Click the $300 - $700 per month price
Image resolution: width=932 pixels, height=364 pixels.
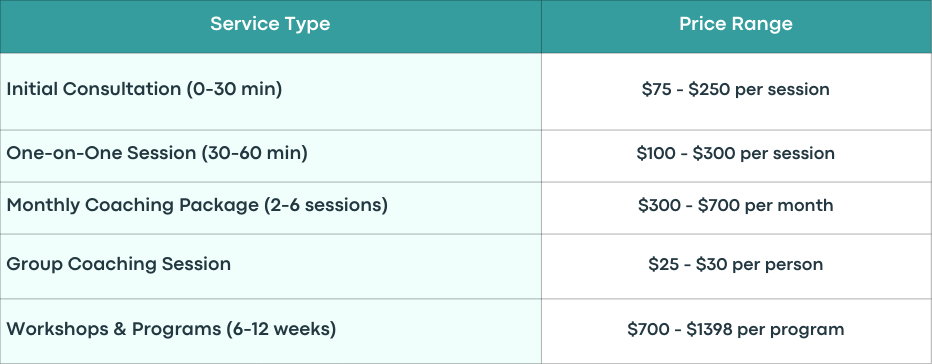pyautogui.click(x=736, y=206)
